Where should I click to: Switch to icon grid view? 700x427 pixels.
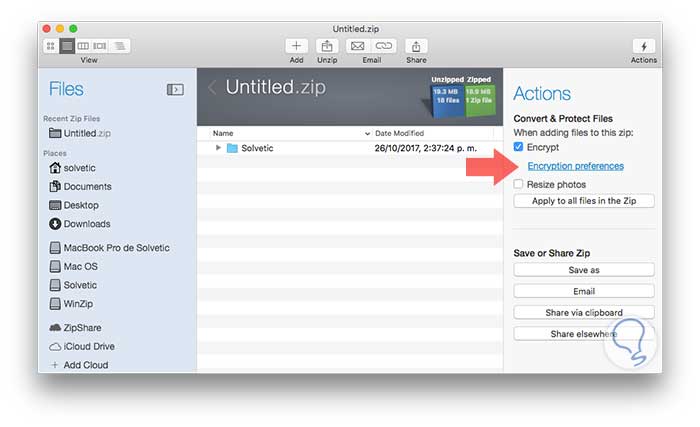pos(50,46)
